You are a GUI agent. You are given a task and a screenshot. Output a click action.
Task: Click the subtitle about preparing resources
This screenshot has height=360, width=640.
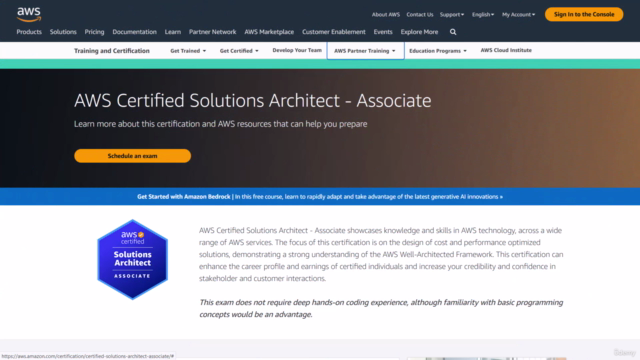[220, 124]
